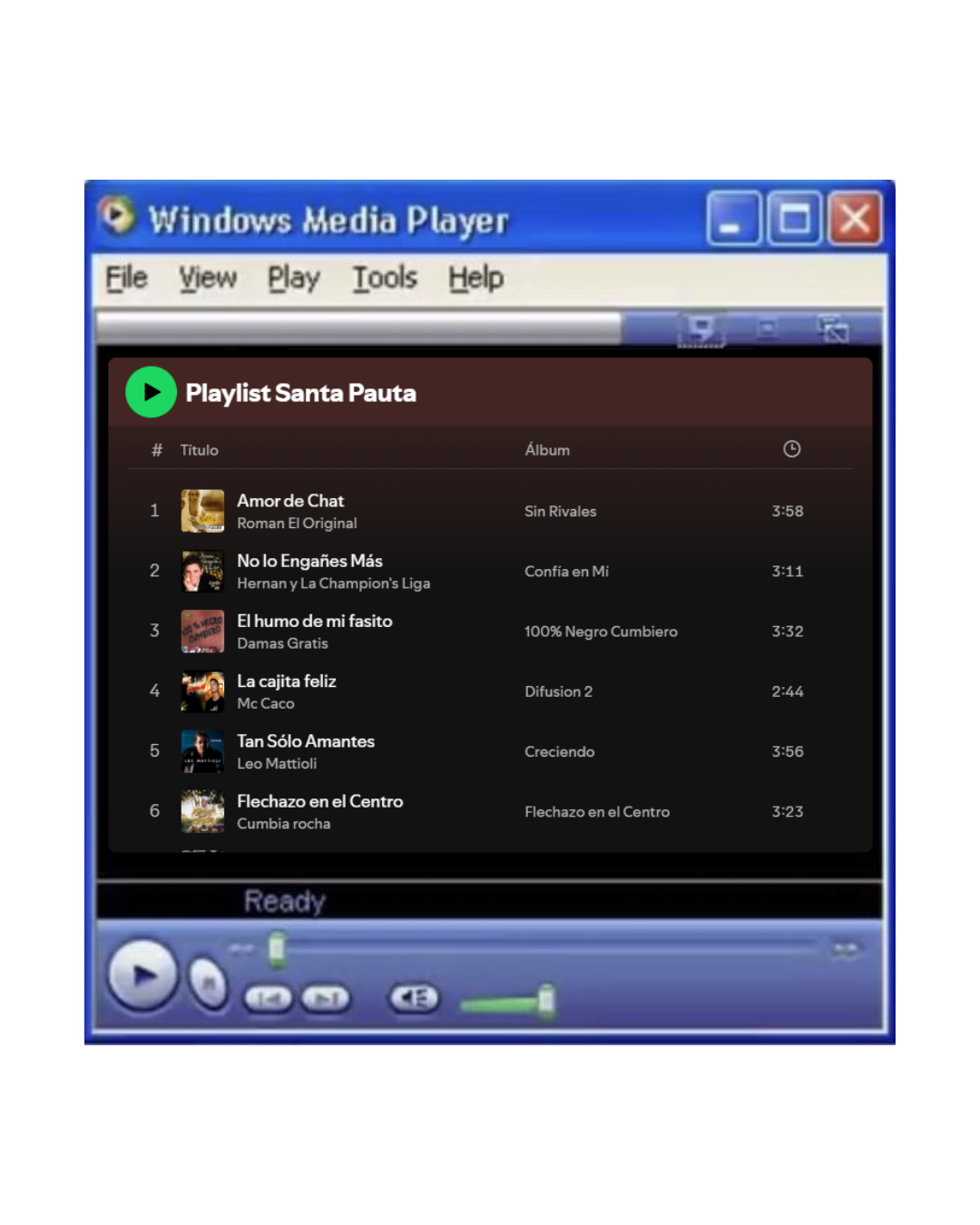Screen dimensions: 980x1225
Task: Skip to next track button
Action: pyautogui.click(x=325, y=999)
